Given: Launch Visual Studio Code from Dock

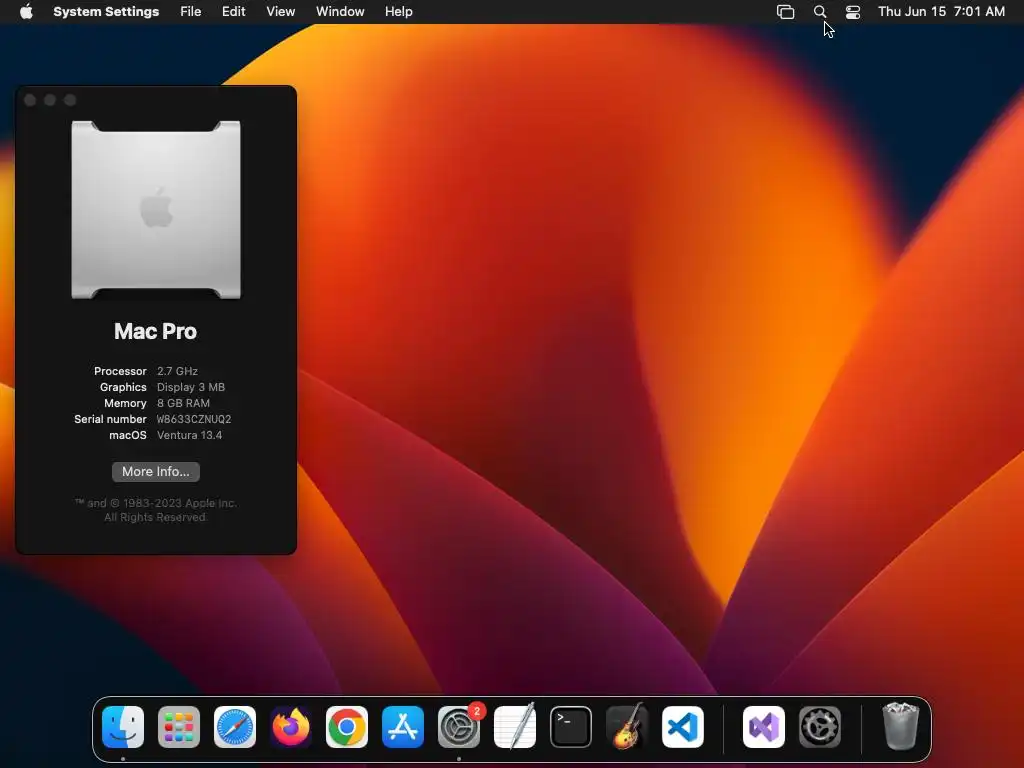Looking at the screenshot, I should click(683, 726).
